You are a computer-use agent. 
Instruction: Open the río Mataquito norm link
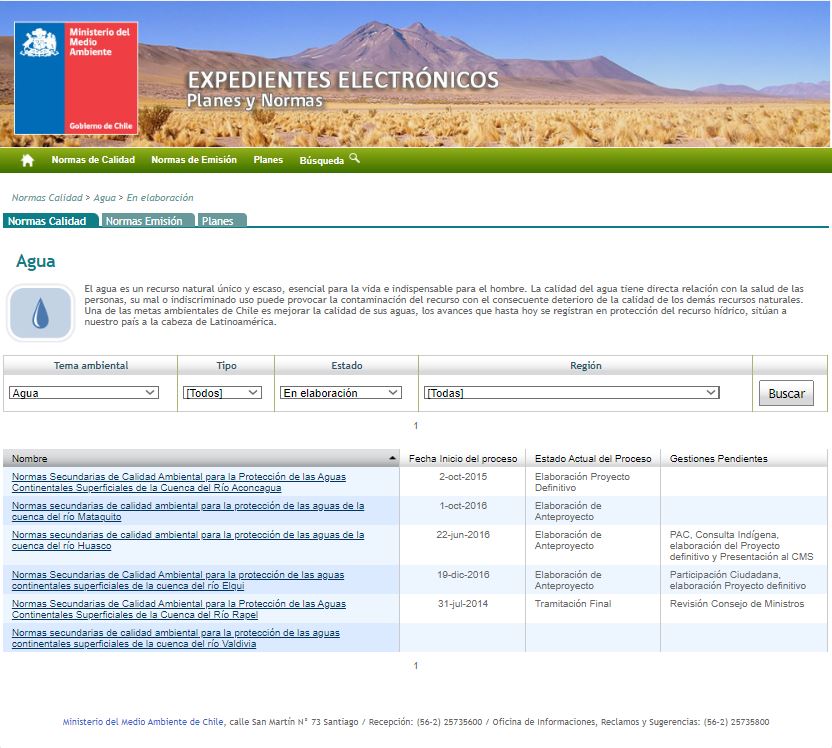coord(188,511)
